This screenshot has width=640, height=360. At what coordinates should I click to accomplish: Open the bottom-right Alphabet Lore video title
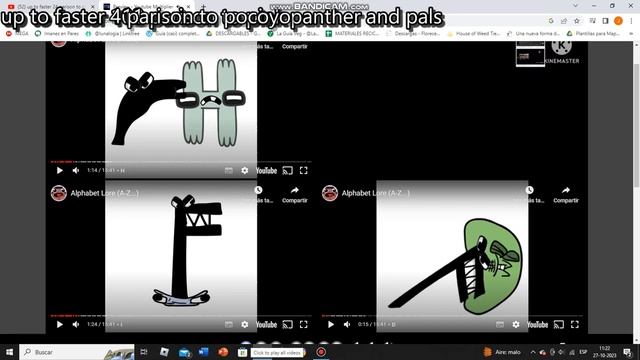coord(376,193)
